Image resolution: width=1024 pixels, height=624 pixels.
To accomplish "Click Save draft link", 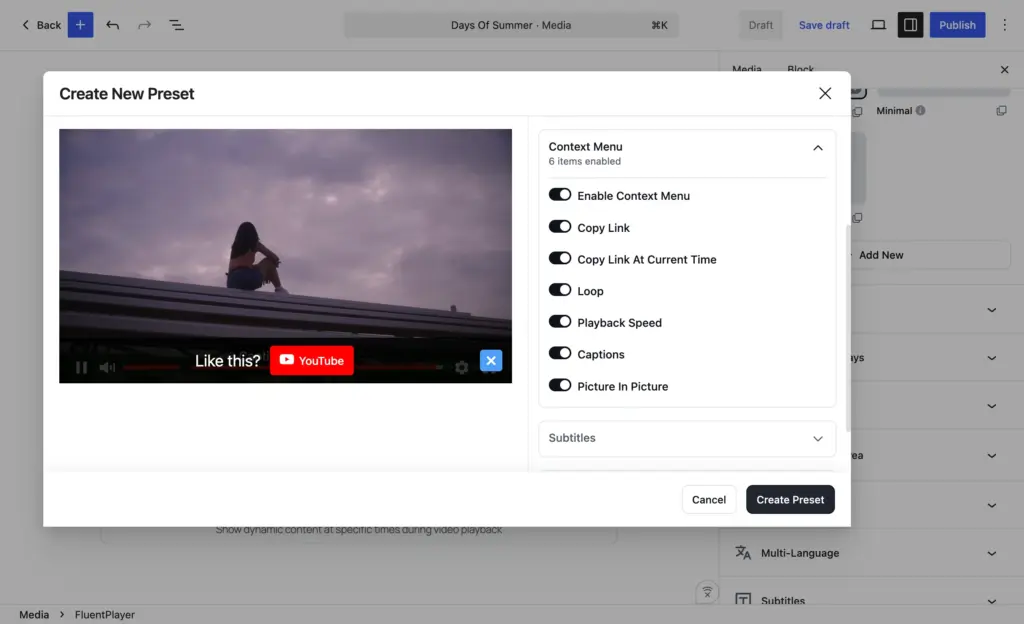I will [x=824, y=25].
